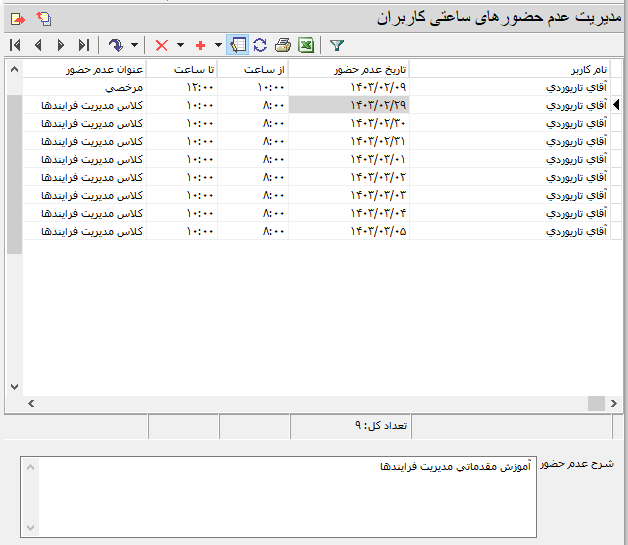Open the filter funnel icon
628x545 pixels.
[336, 45]
